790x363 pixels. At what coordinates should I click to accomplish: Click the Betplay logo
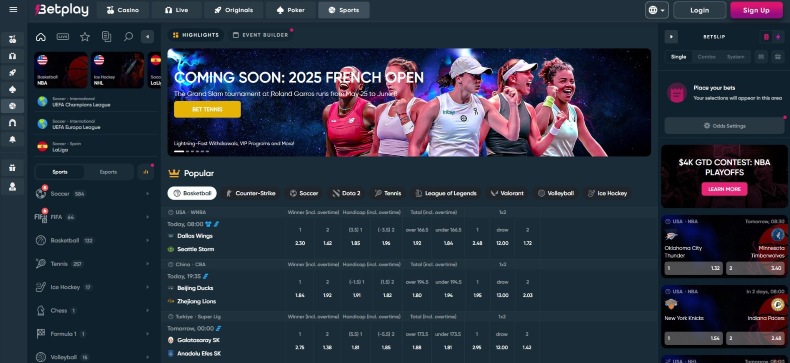pyautogui.click(x=61, y=10)
